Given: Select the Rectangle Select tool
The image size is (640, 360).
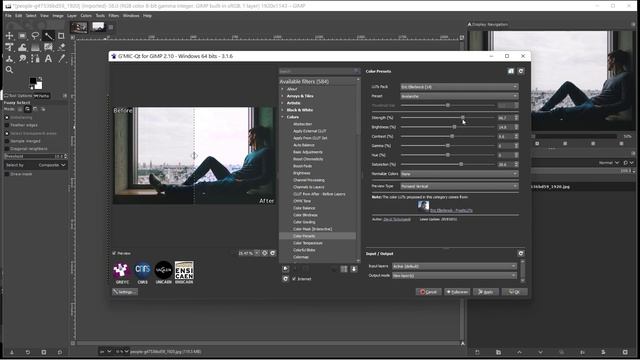Looking at the screenshot, I should 22,36.
